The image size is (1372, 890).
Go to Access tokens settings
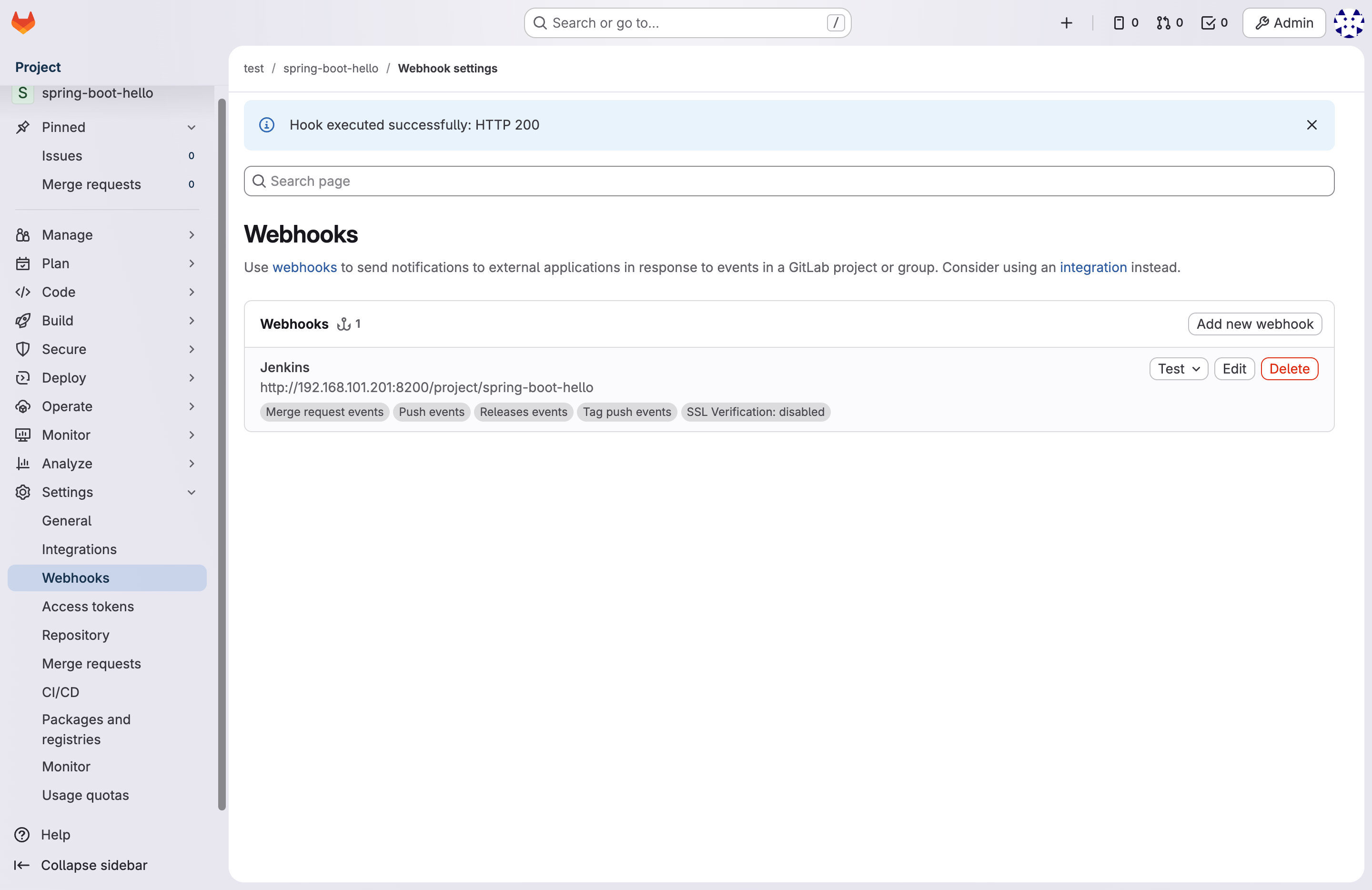click(88, 606)
